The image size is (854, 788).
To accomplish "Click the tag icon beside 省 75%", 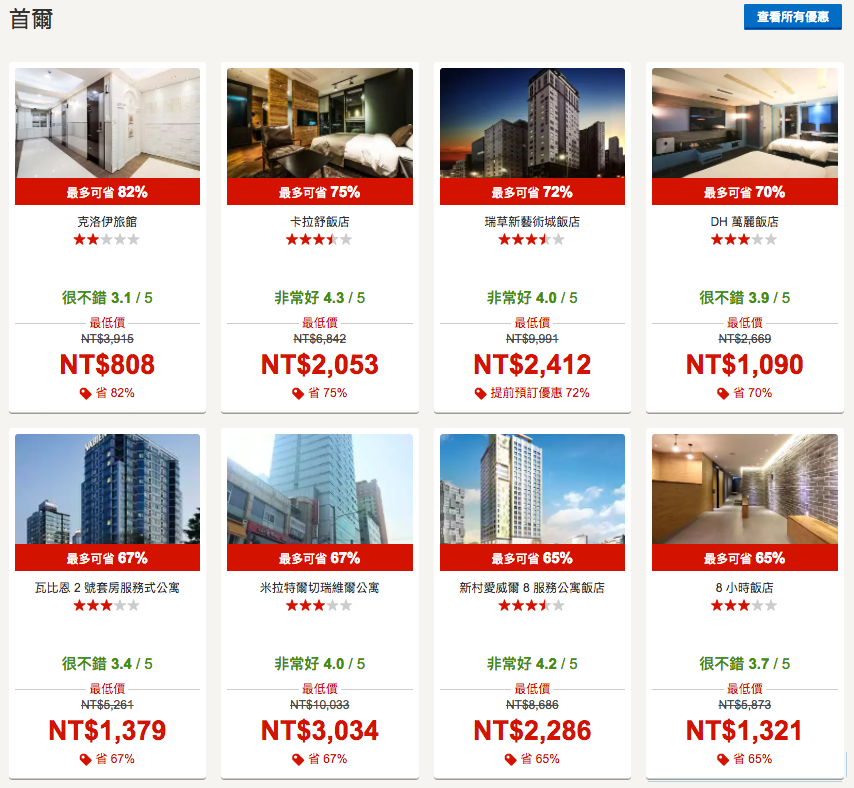I will 298,393.
